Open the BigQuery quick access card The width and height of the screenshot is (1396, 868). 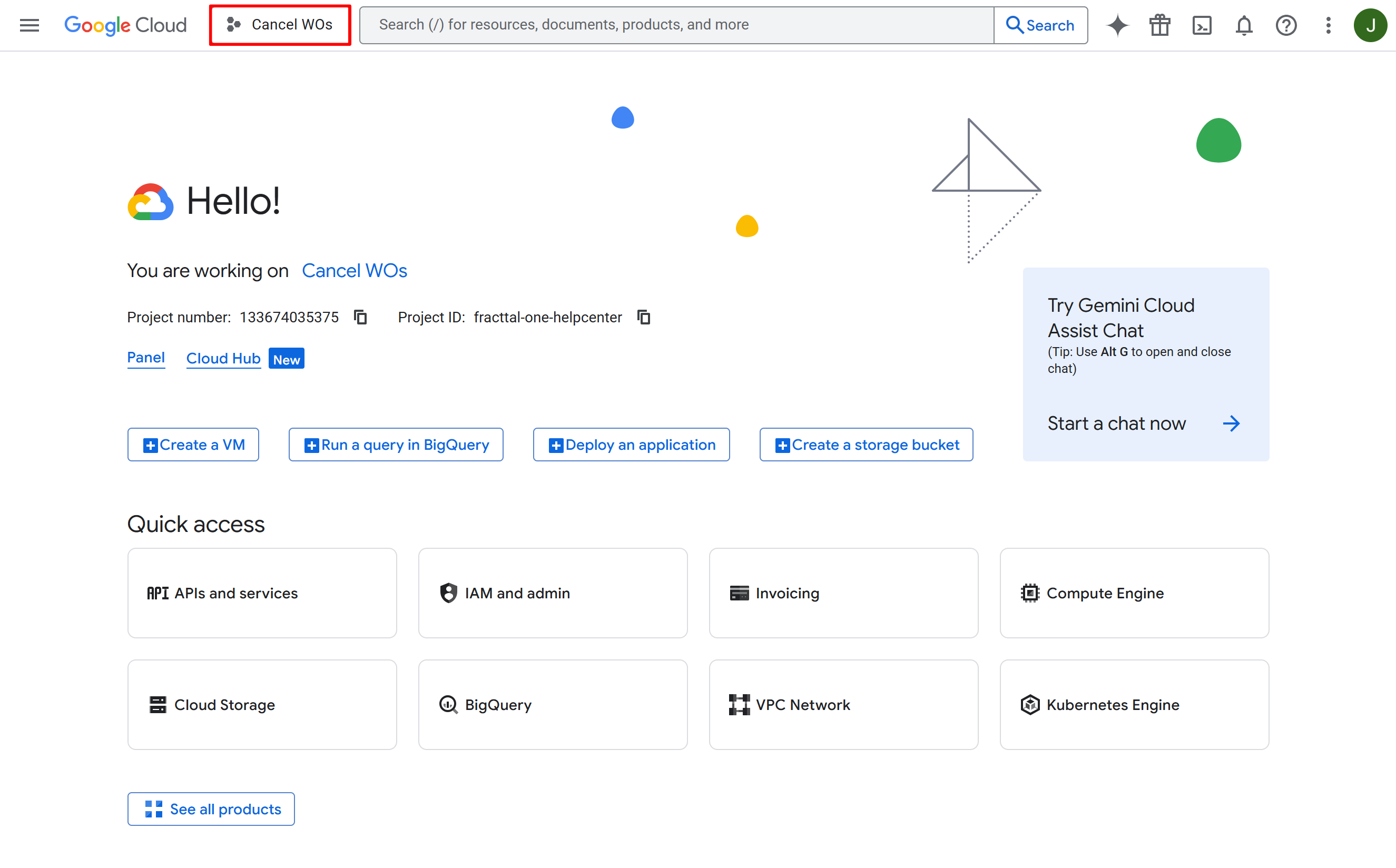(553, 704)
